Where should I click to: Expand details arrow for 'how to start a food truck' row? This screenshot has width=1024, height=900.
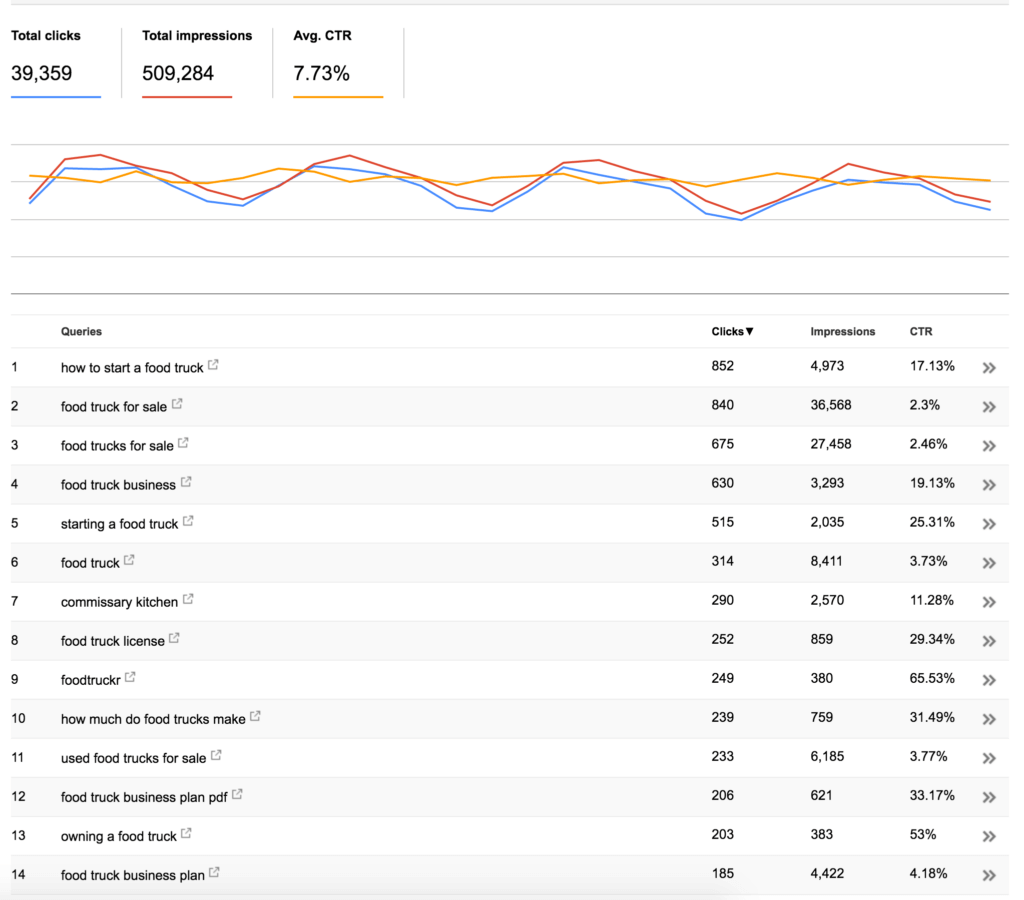coord(989,368)
